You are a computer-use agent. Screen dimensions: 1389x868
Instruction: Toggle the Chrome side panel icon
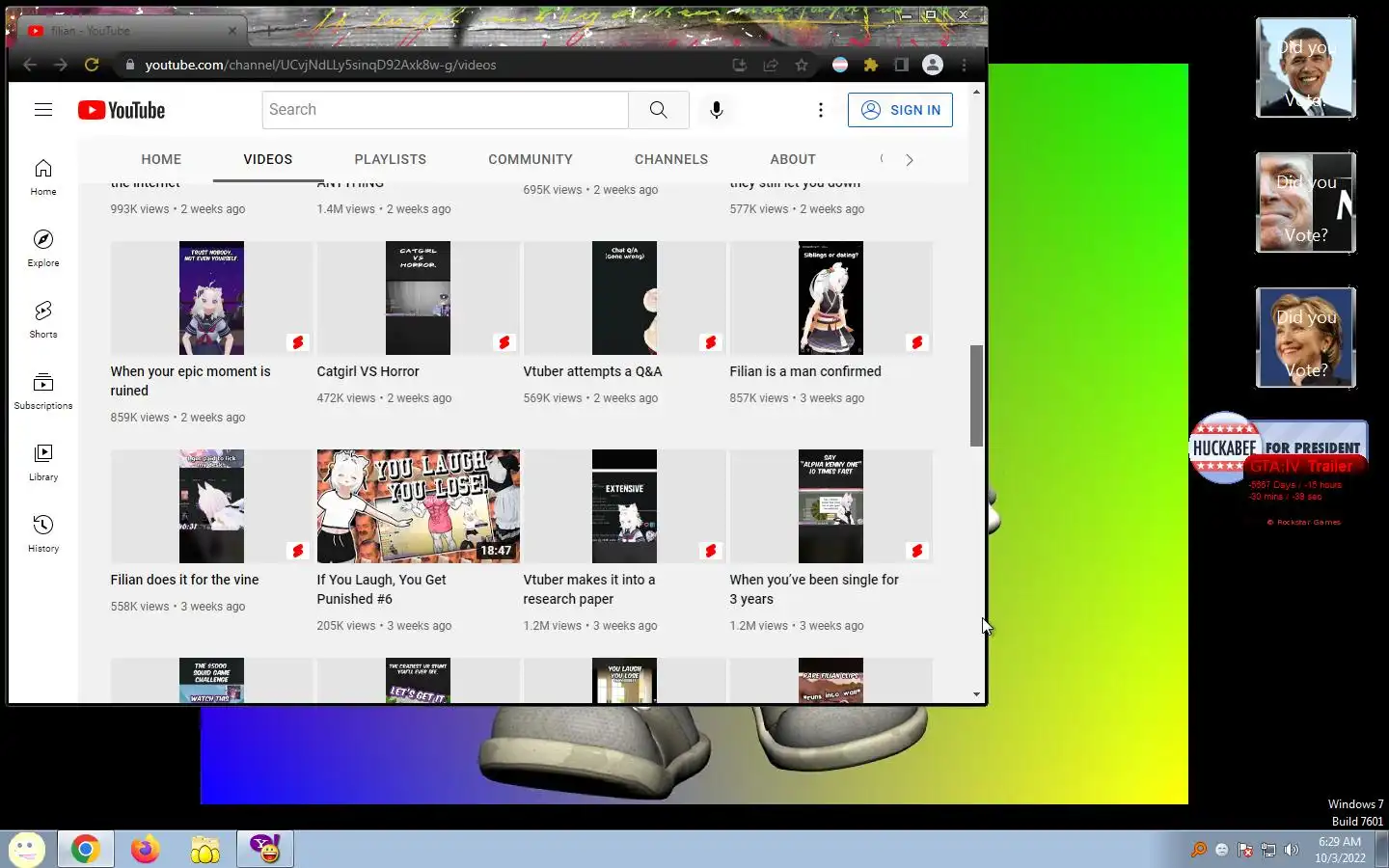pyautogui.click(x=902, y=65)
